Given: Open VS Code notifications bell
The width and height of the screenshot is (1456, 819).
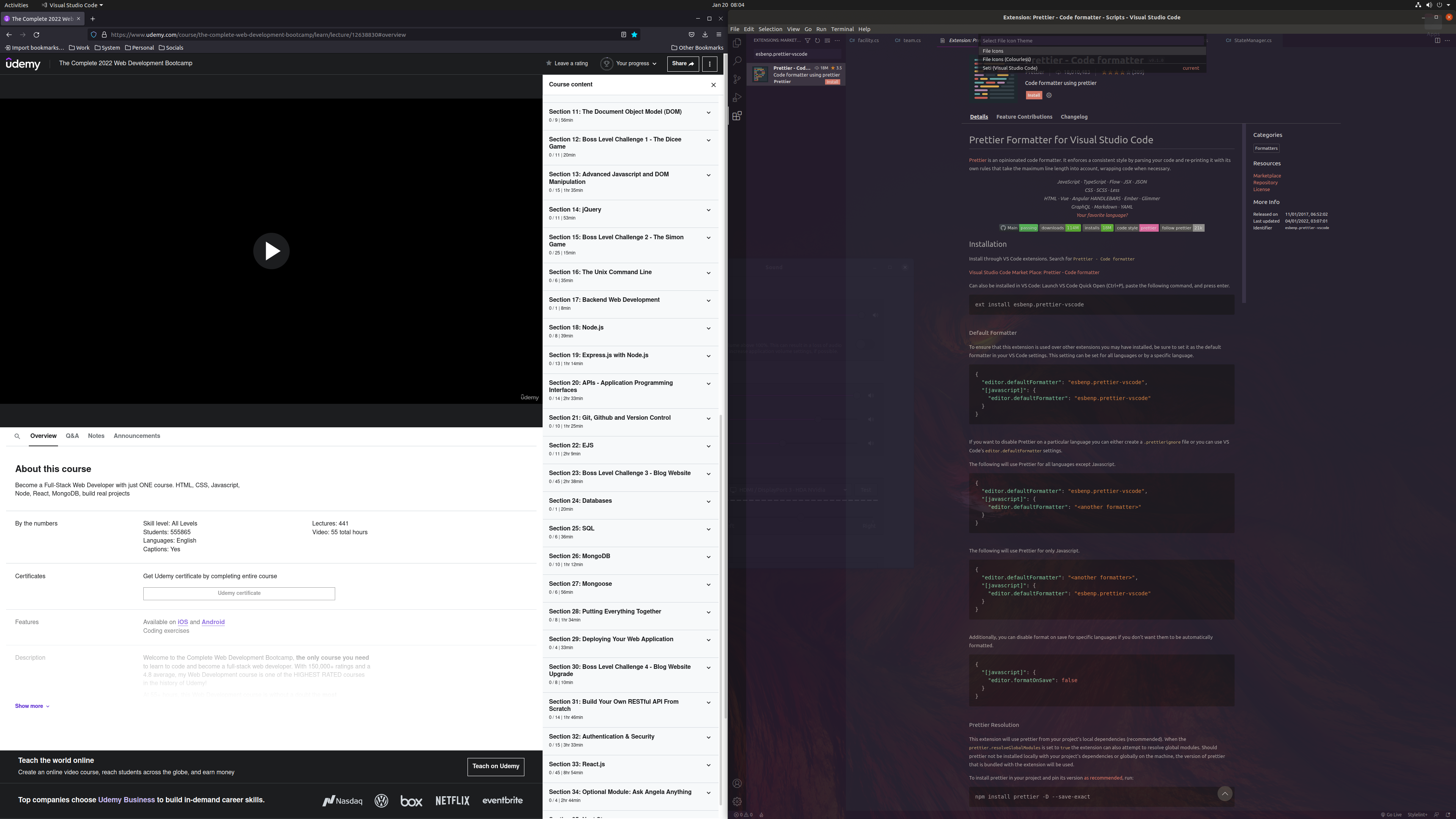Looking at the screenshot, I should pos(1449,814).
